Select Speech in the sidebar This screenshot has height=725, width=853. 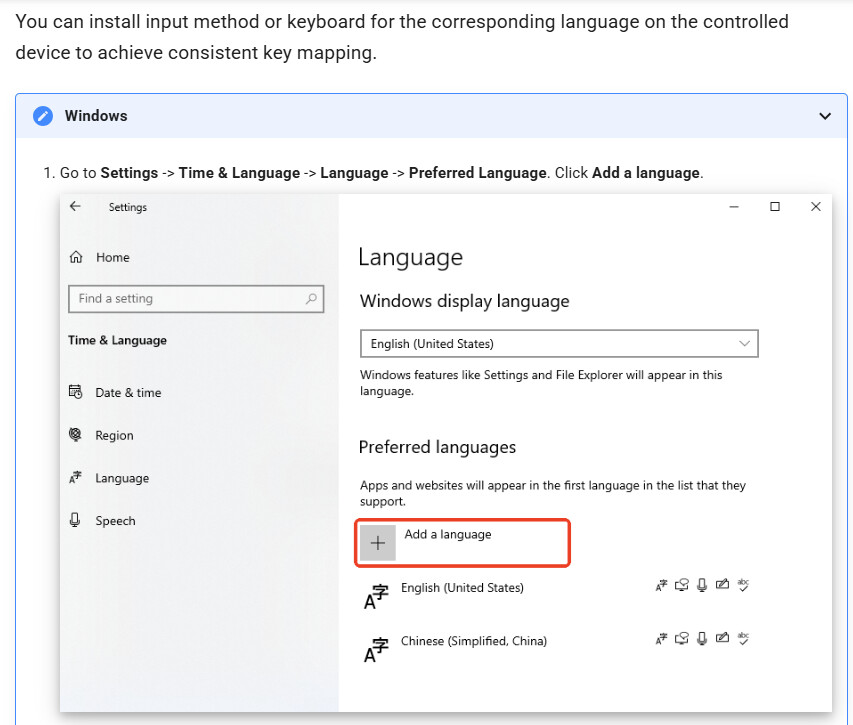(x=115, y=520)
